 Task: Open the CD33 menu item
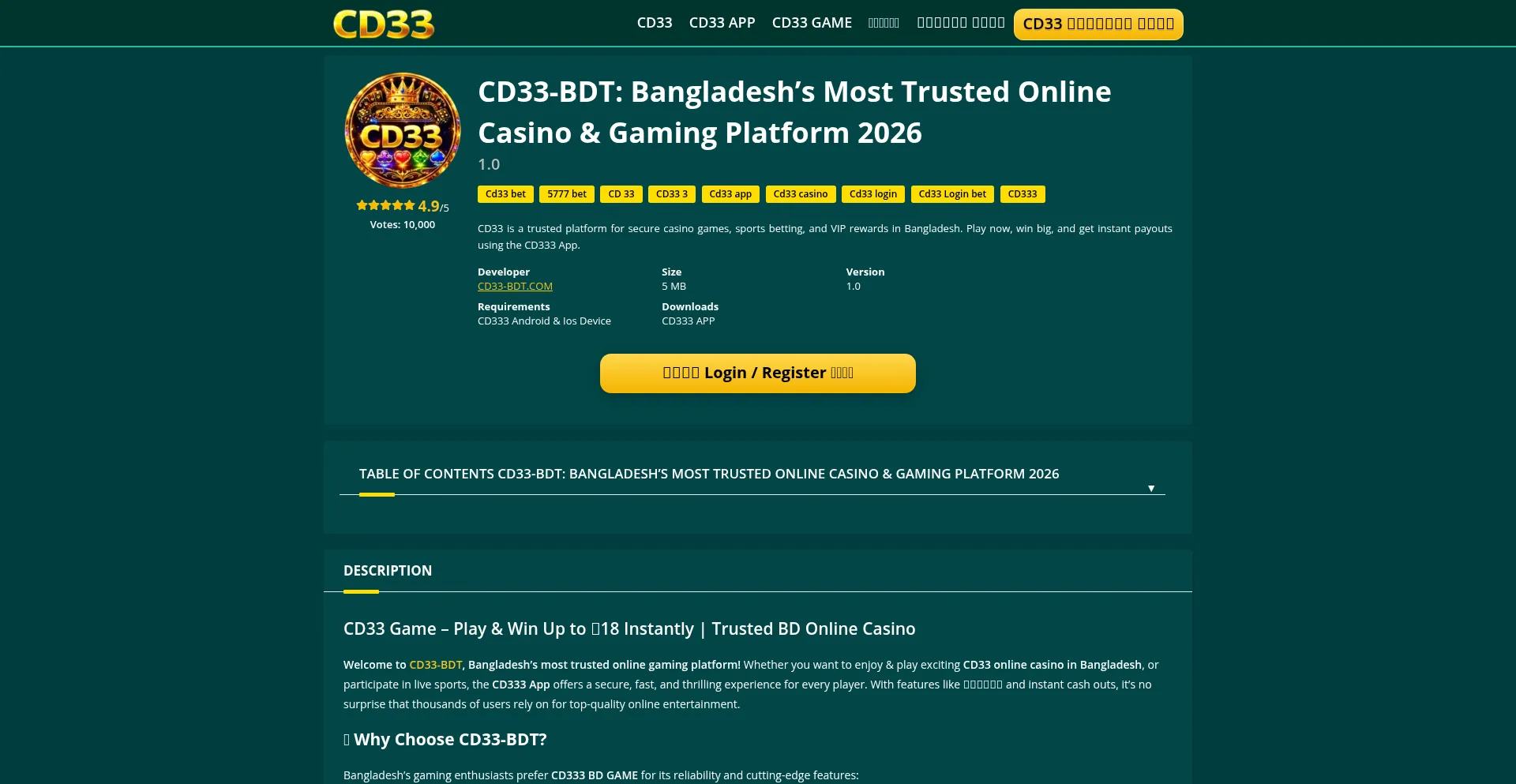[x=655, y=23]
